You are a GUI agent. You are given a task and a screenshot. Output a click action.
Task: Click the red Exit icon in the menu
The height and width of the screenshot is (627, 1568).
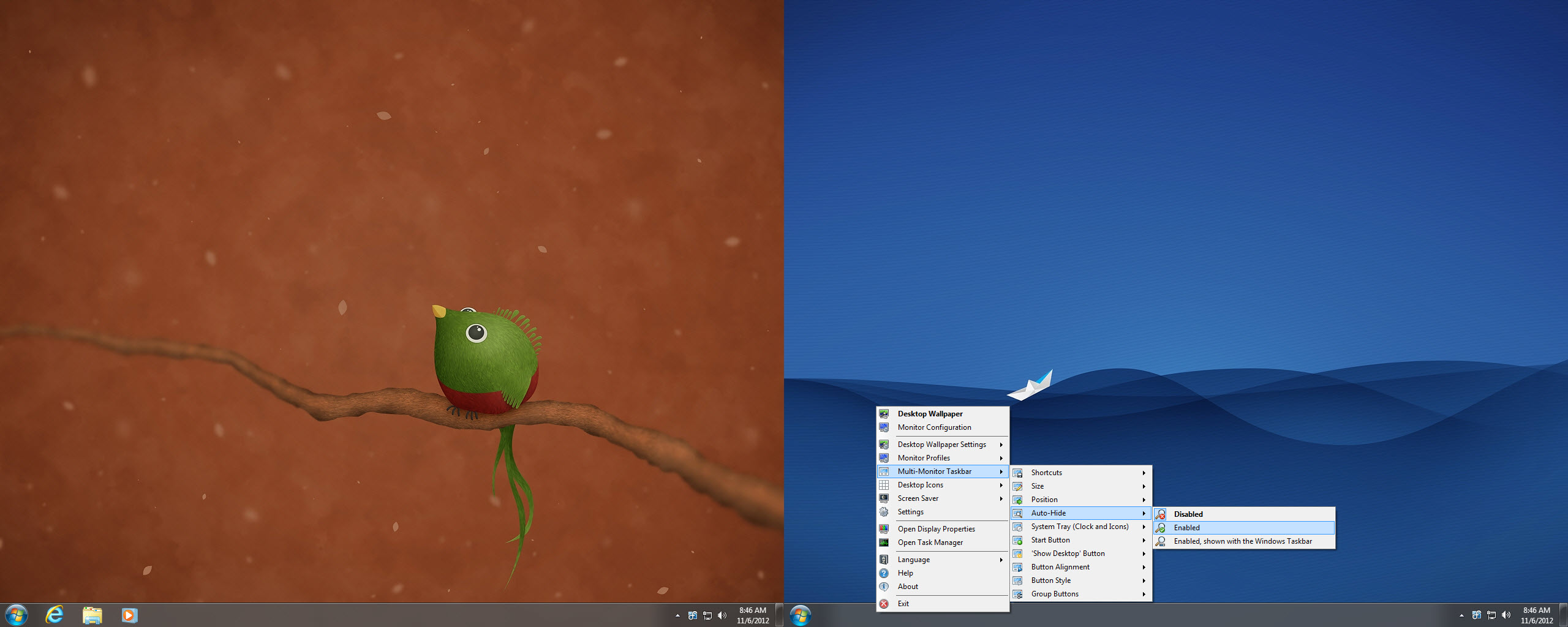click(884, 604)
